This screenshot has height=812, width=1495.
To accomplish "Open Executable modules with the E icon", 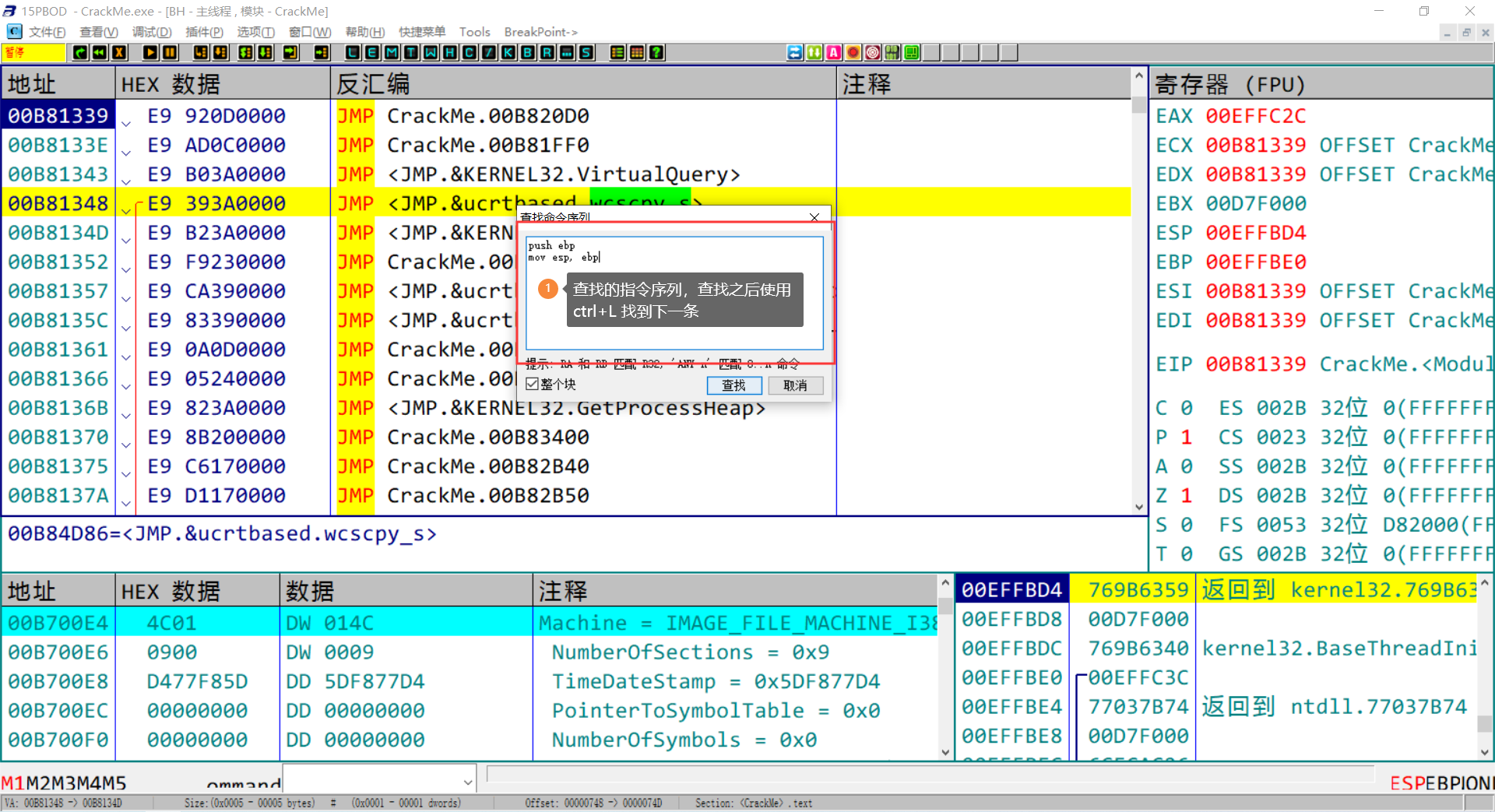I will click(372, 52).
